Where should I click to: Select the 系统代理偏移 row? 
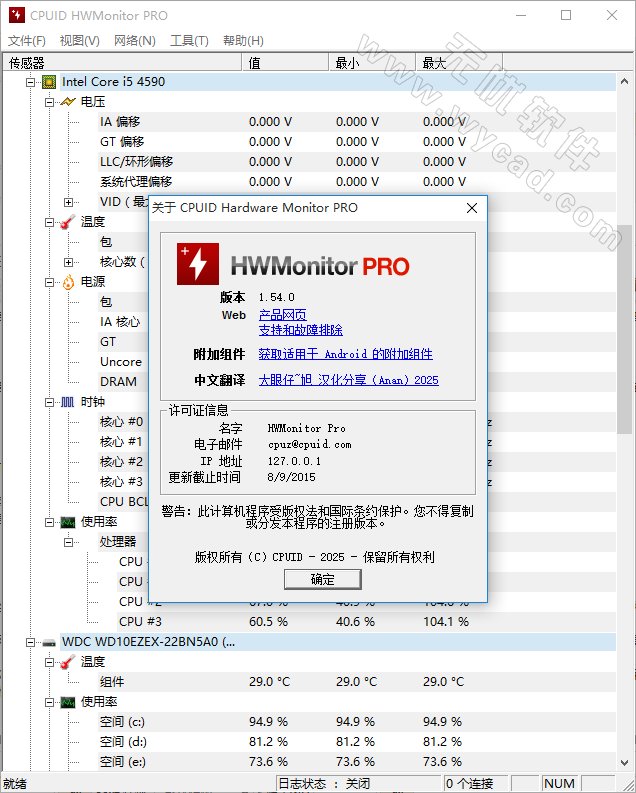[x=356, y=182]
